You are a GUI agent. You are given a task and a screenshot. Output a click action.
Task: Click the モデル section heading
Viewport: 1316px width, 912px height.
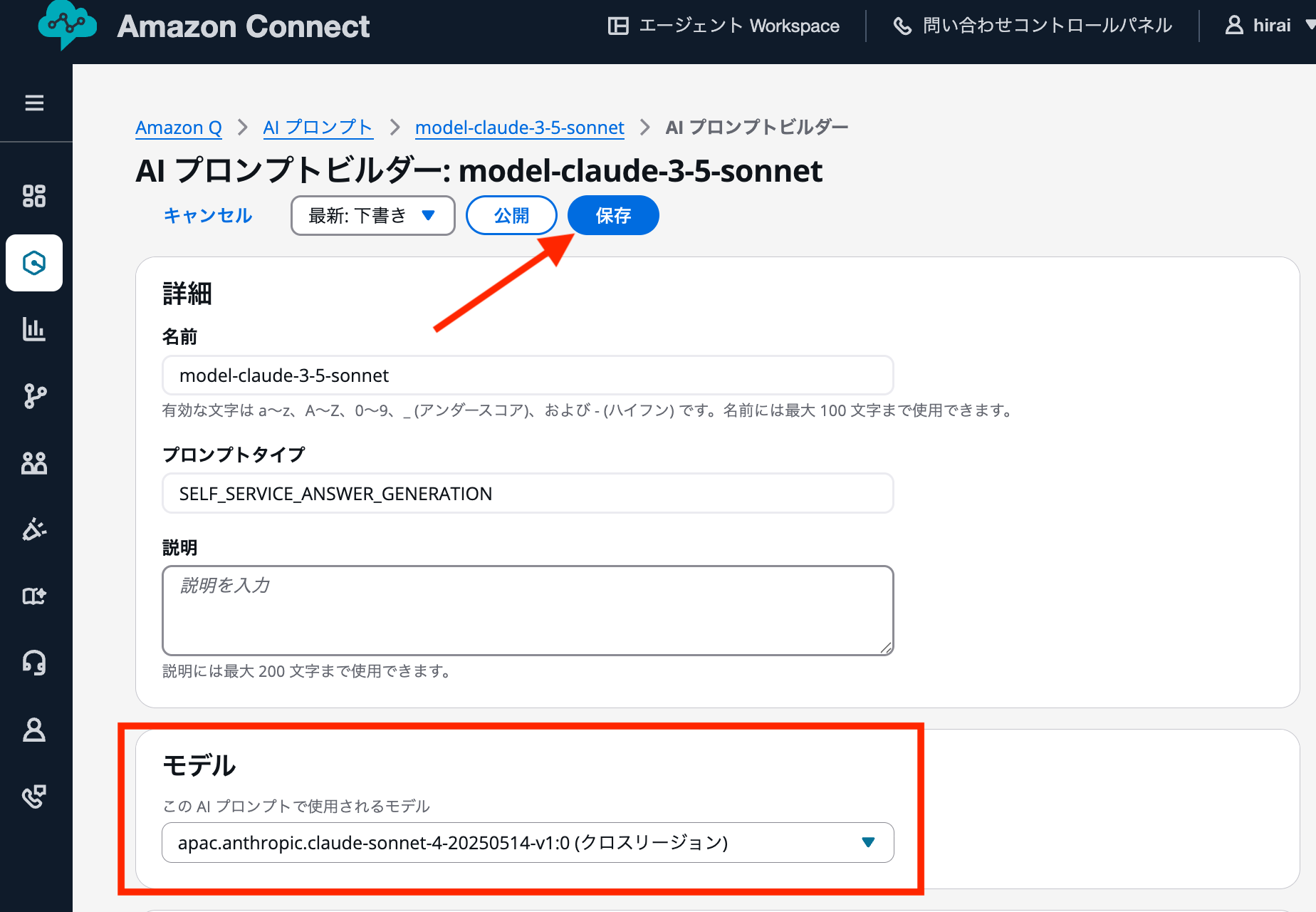(x=199, y=766)
